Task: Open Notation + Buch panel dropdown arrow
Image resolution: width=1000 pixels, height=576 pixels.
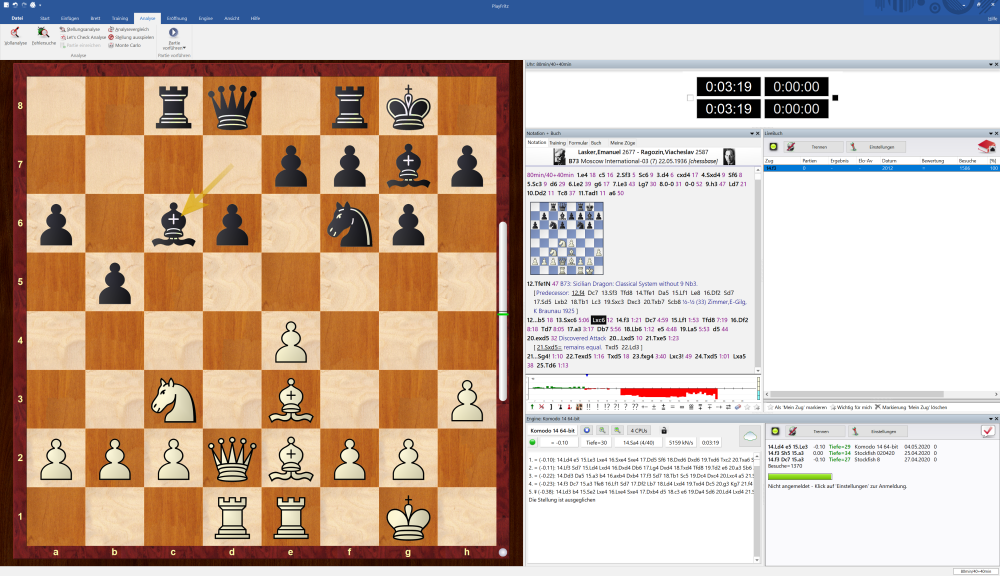Action: [752, 133]
